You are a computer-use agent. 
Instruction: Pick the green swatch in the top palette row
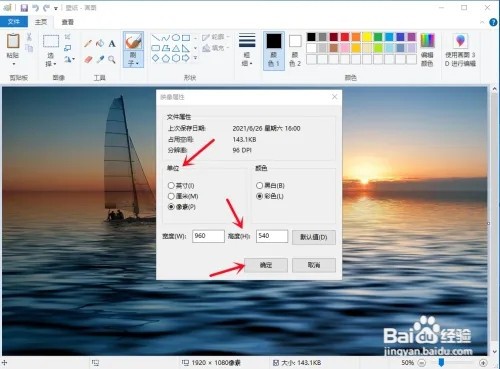[378, 37]
